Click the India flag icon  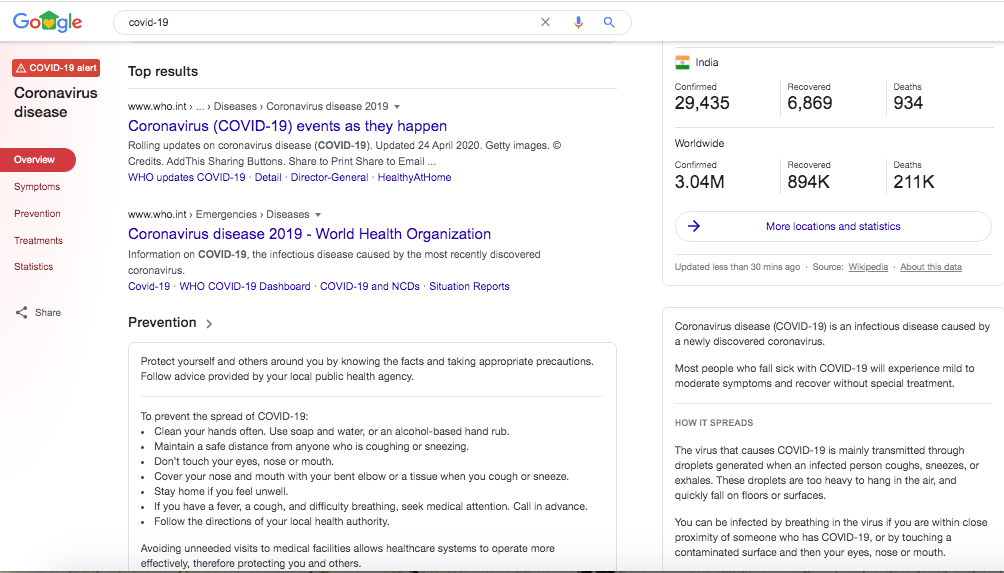(682, 62)
